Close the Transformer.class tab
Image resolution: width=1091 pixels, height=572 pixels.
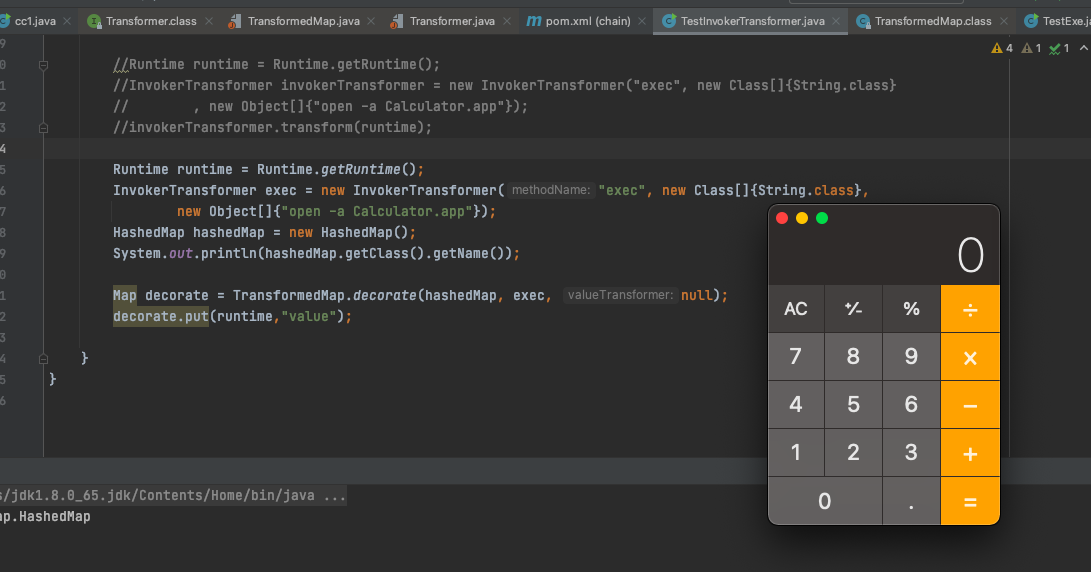click(x=209, y=21)
